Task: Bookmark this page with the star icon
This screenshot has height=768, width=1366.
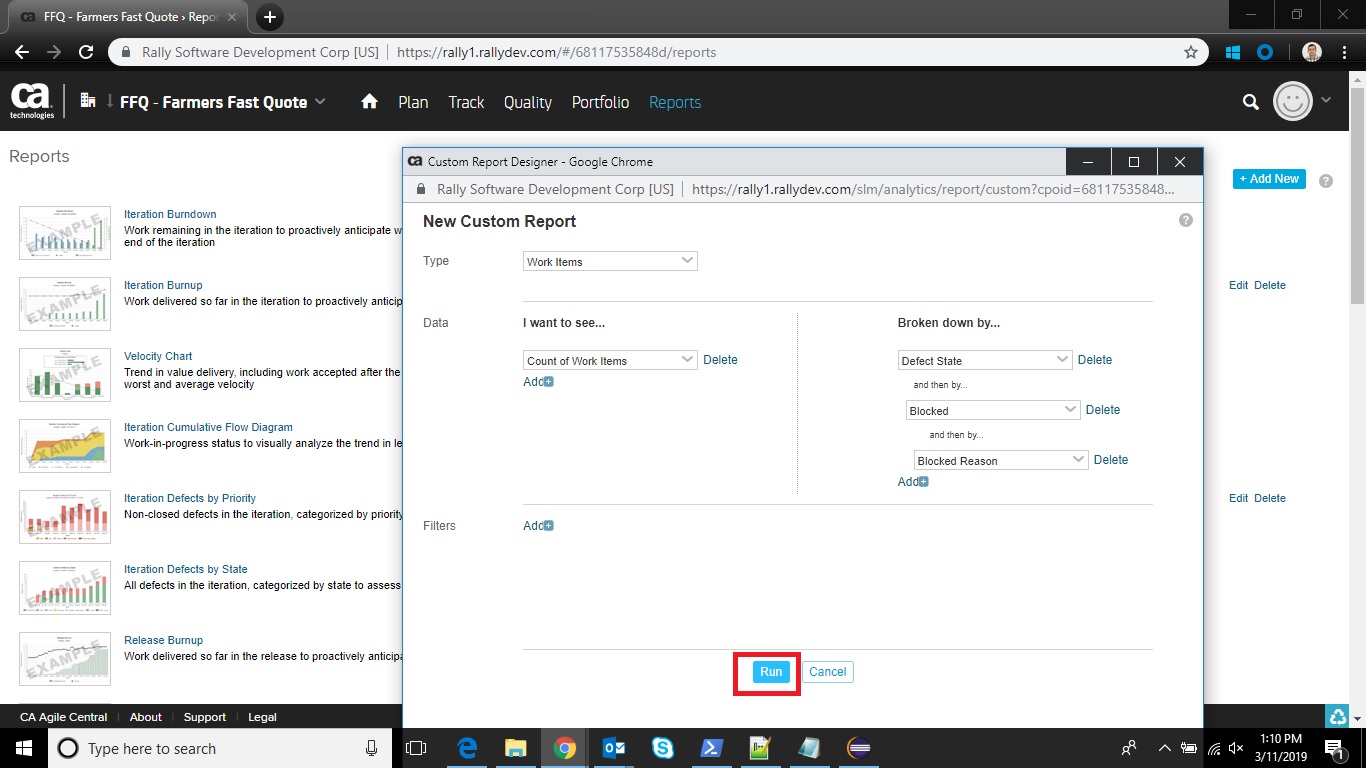Action: [1190, 52]
